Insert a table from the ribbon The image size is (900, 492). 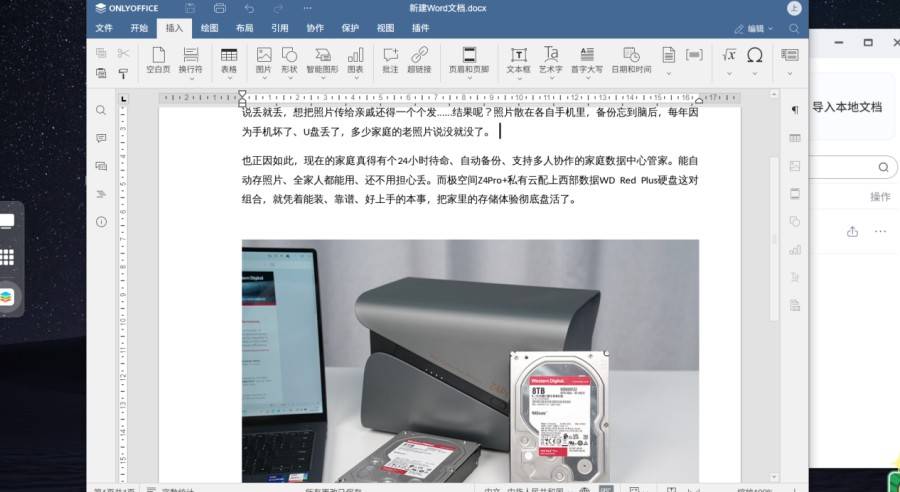pyautogui.click(x=229, y=60)
